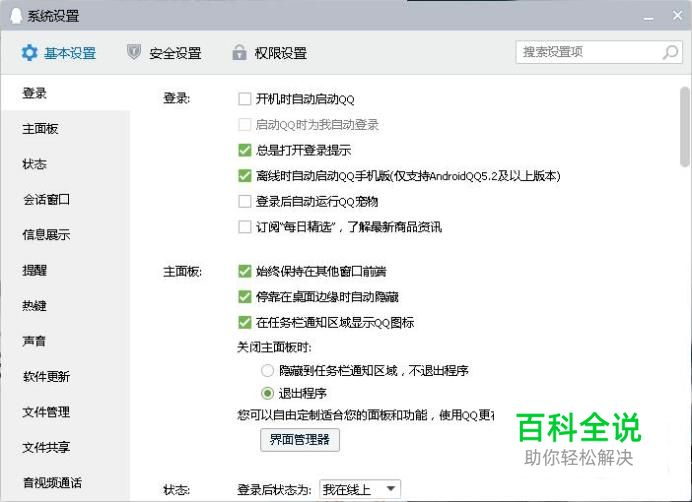Open 信息展示 sidebar section
The image size is (692, 502).
(66, 234)
